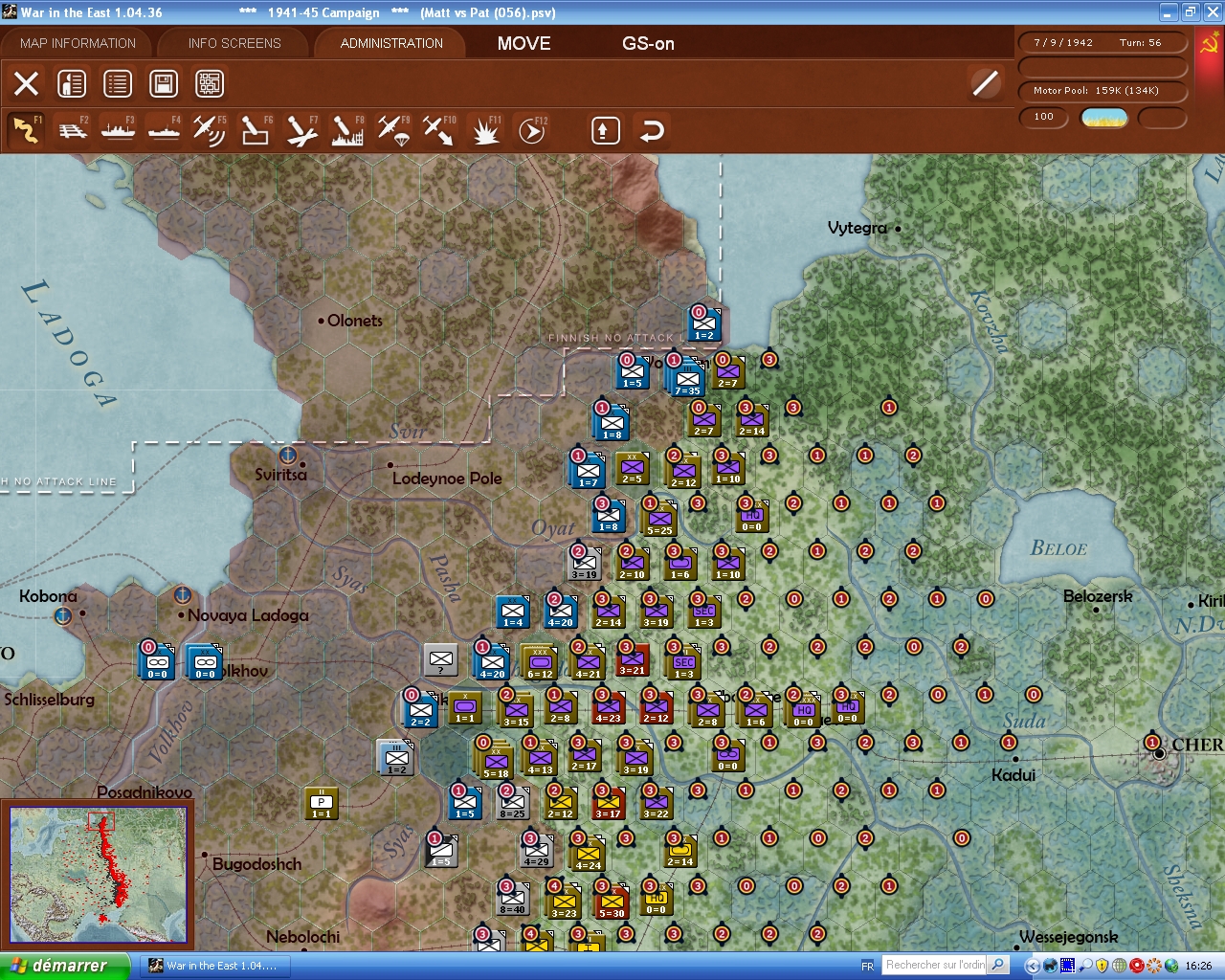Click the yellow security shield tray icon
Viewport: 1225px width, 980px height.
pyautogui.click(x=1102, y=966)
